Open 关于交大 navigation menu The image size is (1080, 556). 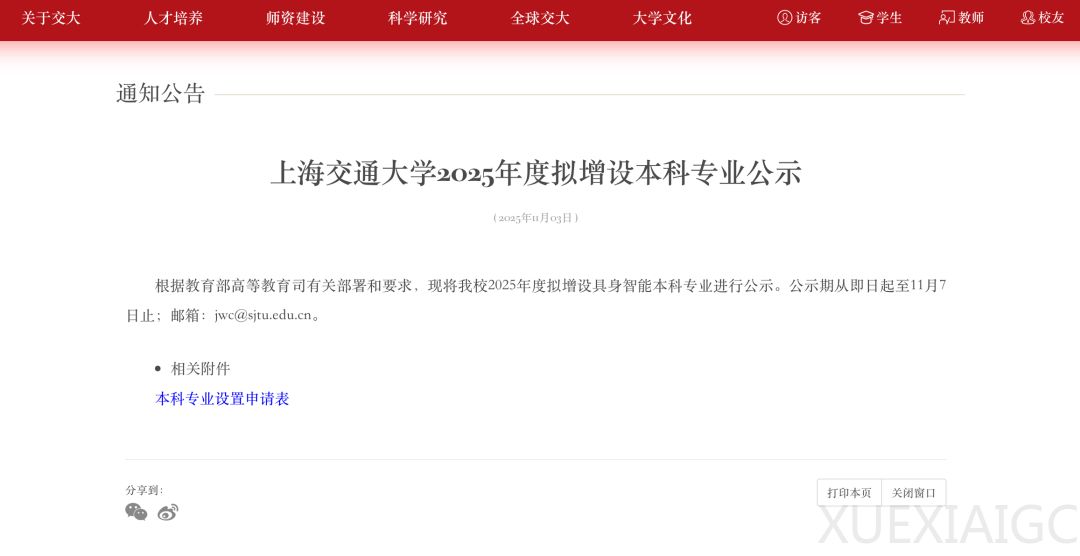click(x=51, y=19)
